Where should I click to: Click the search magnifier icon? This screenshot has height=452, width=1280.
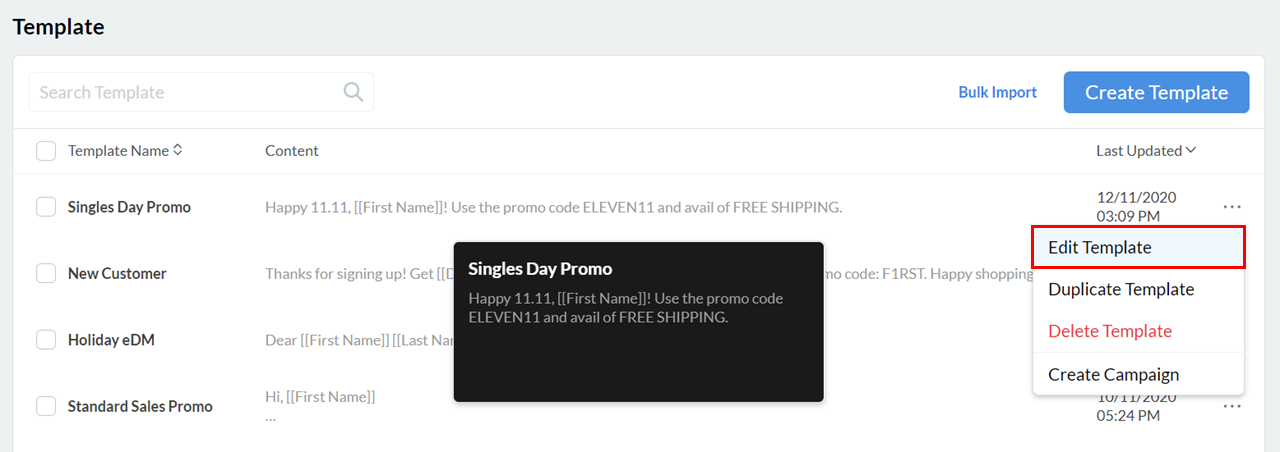353,92
